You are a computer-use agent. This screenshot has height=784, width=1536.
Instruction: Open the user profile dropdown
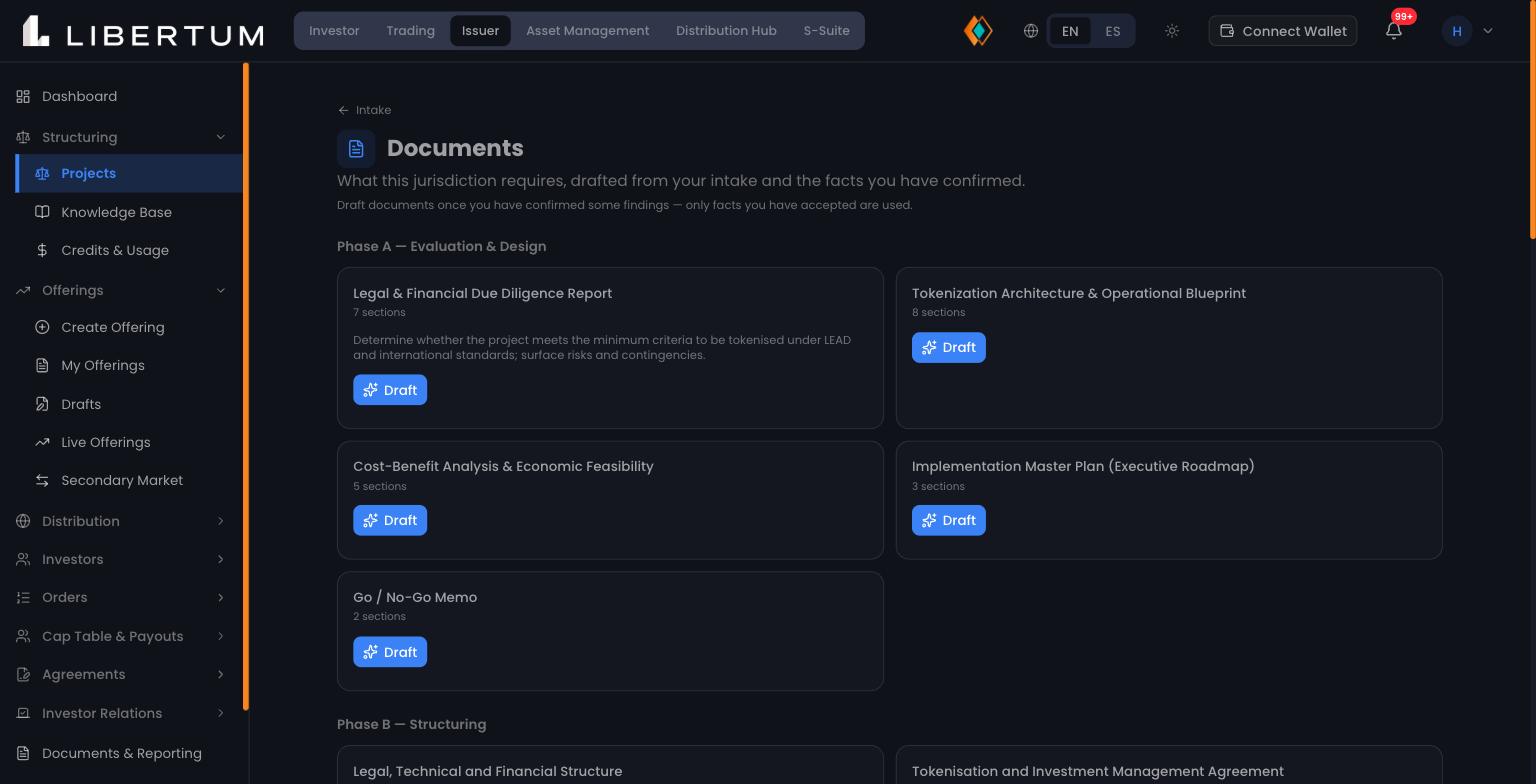click(x=1468, y=31)
